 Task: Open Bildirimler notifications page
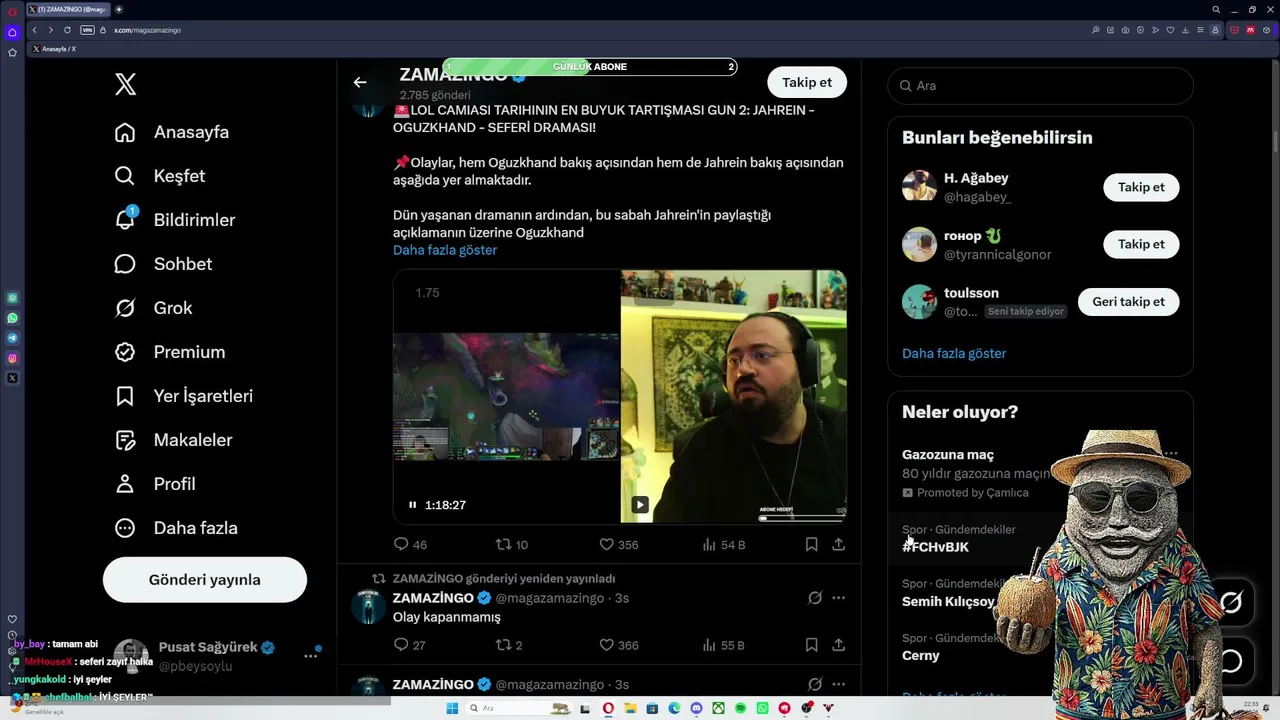click(175, 220)
